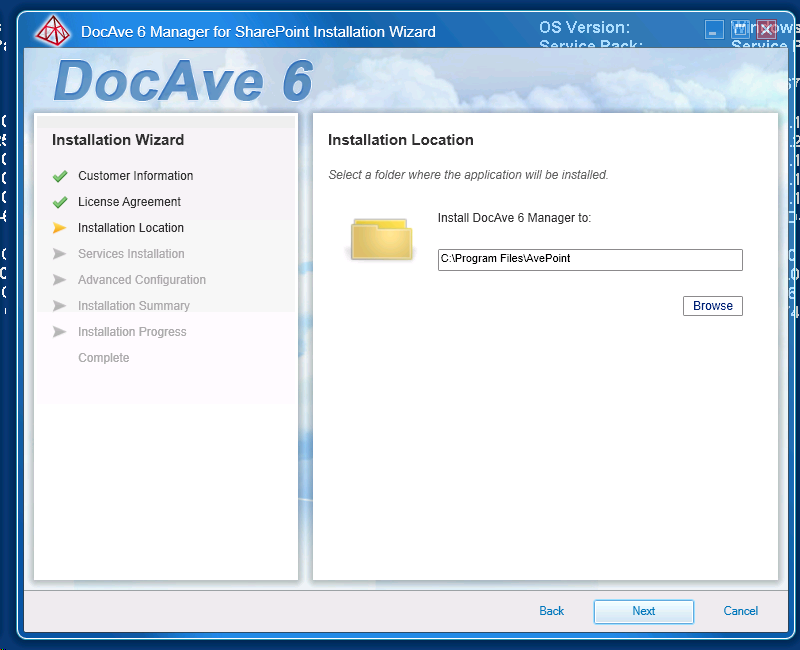The width and height of the screenshot is (800, 650).
Task: Select the Advanced Configuration step
Action: pyautogui.click(x=141, y=279)
